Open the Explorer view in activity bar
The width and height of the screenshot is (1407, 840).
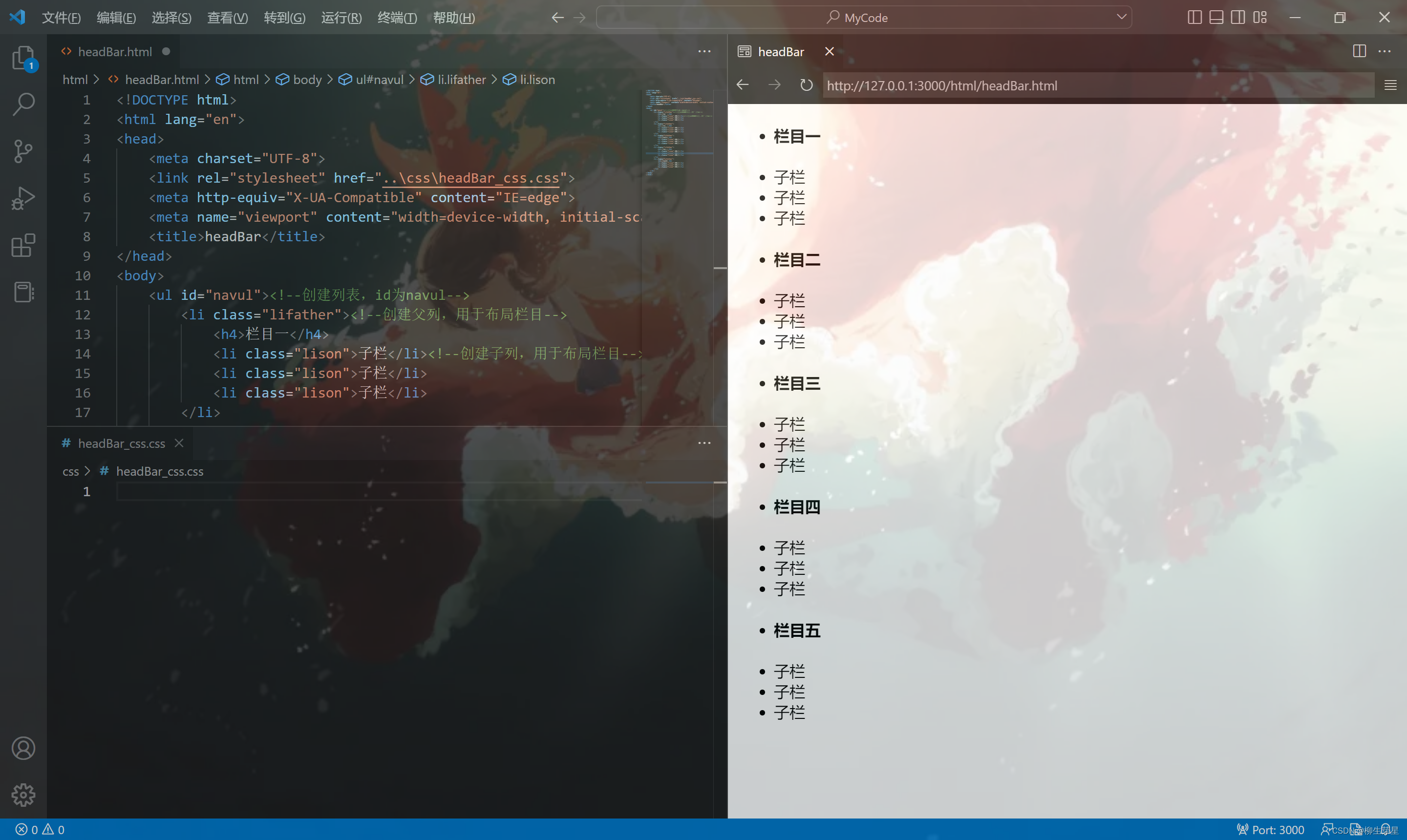pos(23,57)
